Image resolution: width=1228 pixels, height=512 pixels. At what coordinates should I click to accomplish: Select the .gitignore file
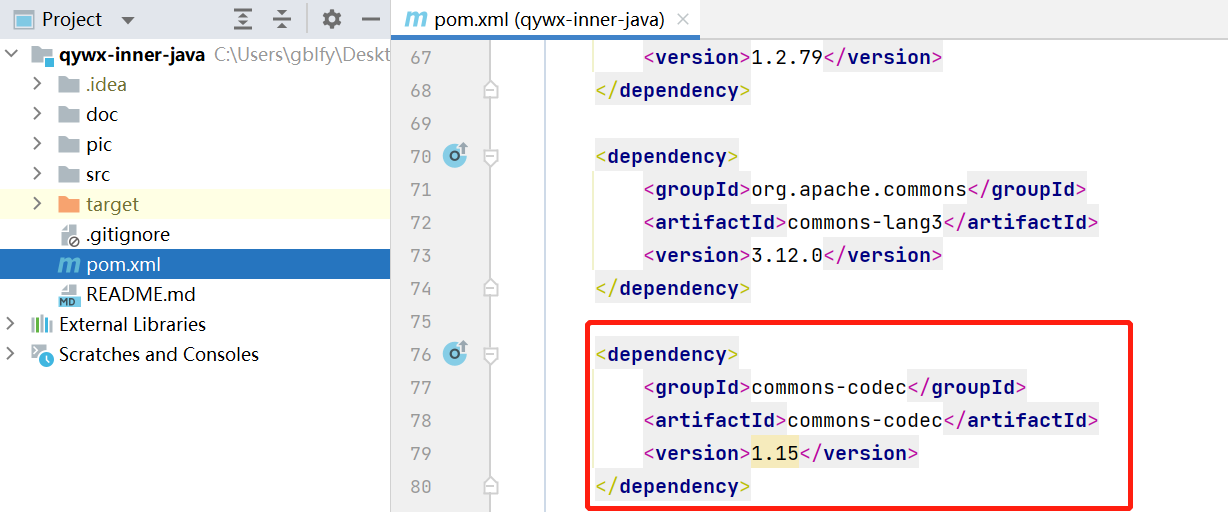195,234
